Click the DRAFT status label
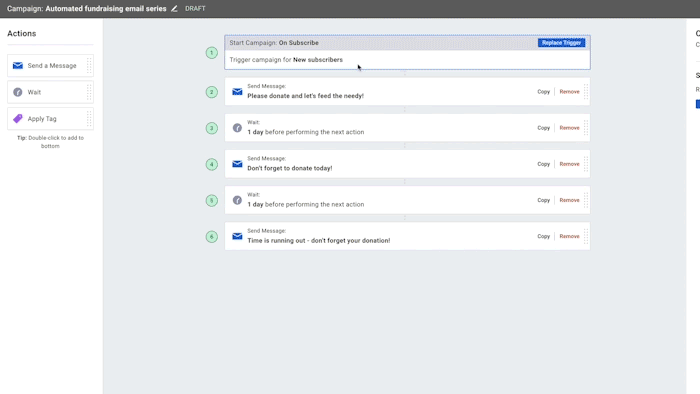This screenshot has width=700, height=394. point(195,8)
